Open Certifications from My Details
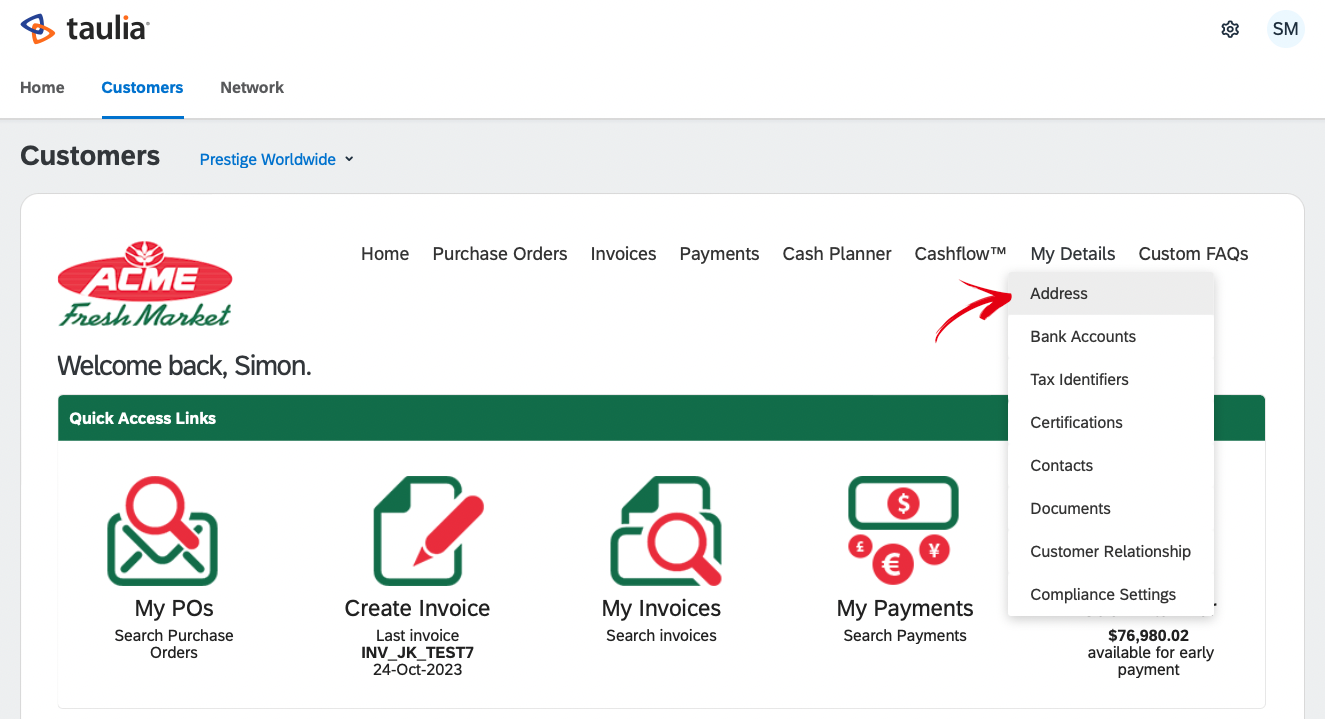The image size is (1325, 719). tap(1111, 422)
